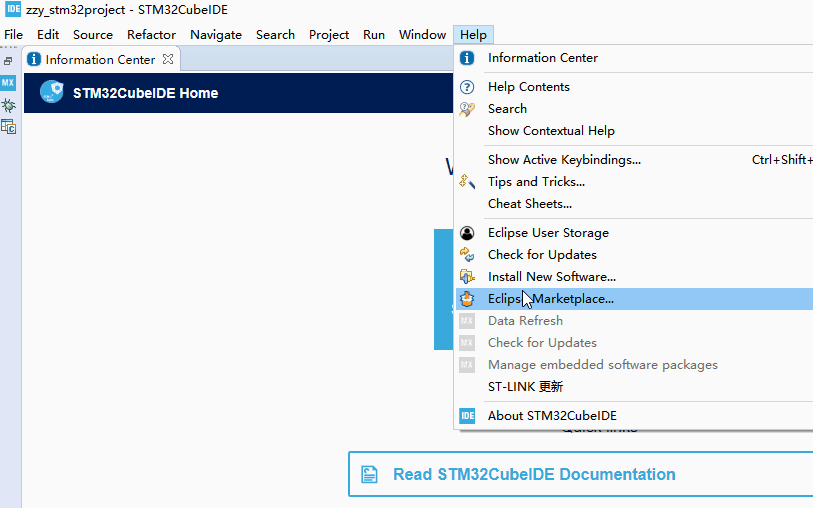Viewport: 813px width, 508px height.
Task: Click the IDE icon beside About STM32CubeIDE
Action: tap(467, 416)
